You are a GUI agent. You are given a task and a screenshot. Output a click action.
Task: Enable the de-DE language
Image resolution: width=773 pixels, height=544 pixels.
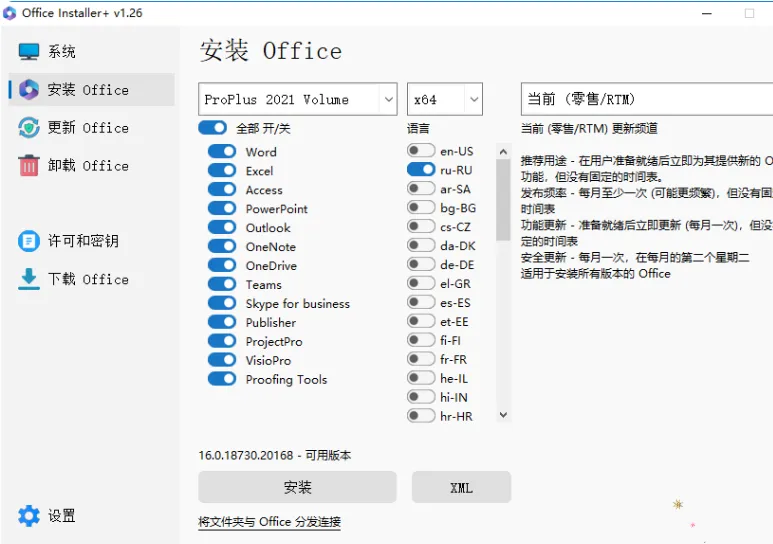(x=421, y=264)
